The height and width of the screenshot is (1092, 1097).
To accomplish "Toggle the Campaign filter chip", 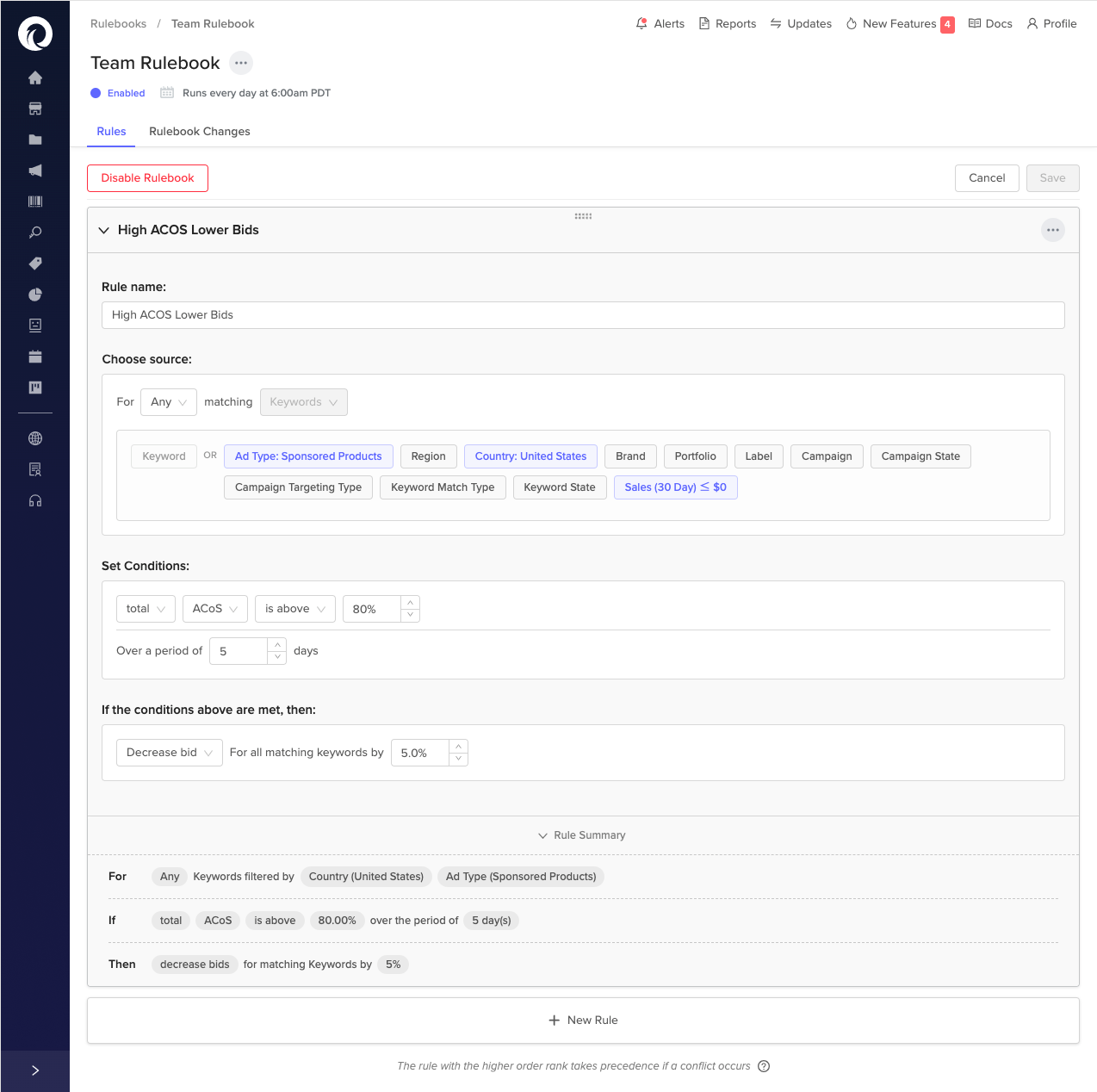I will click(827, 456).
